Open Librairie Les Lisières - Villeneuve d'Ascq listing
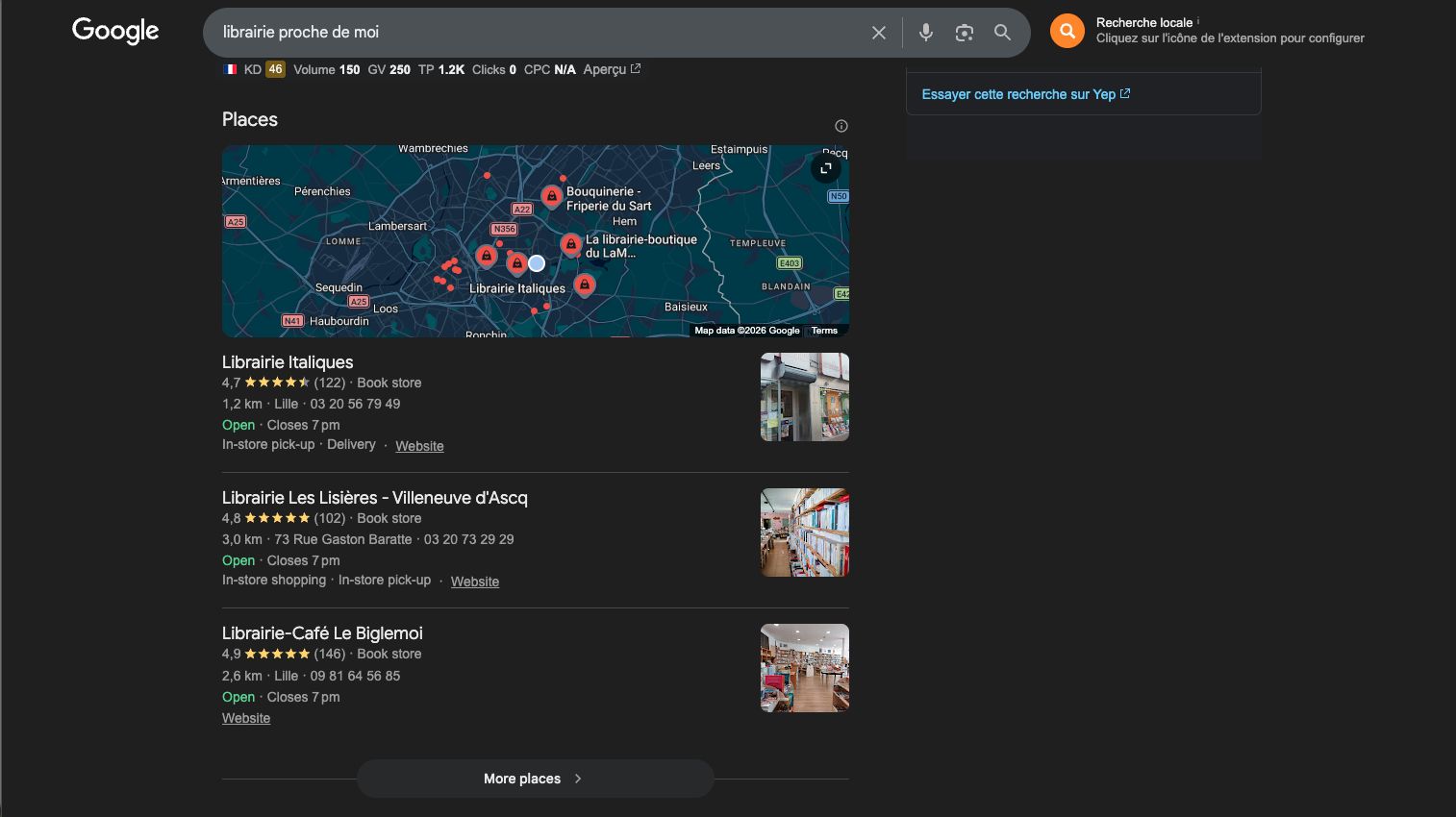Image resolution: width=1456 pixels, height=817 pixels. pyautogui.click(x=375, y=498)
